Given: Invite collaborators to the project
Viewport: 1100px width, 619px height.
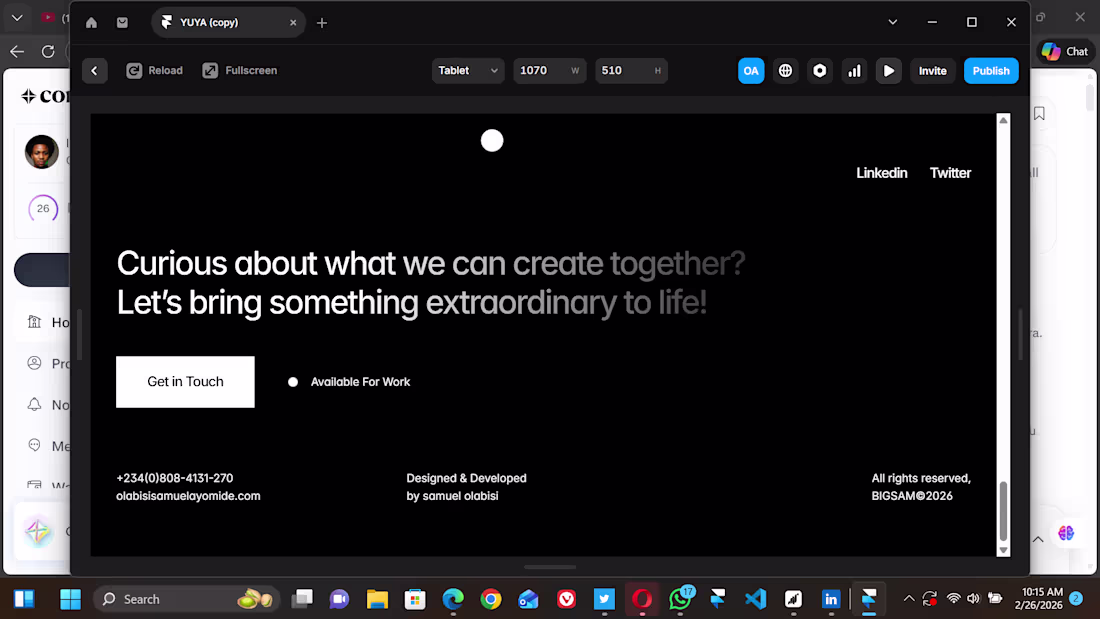Looking at the screenshot, I should click(x=932, y=71).
